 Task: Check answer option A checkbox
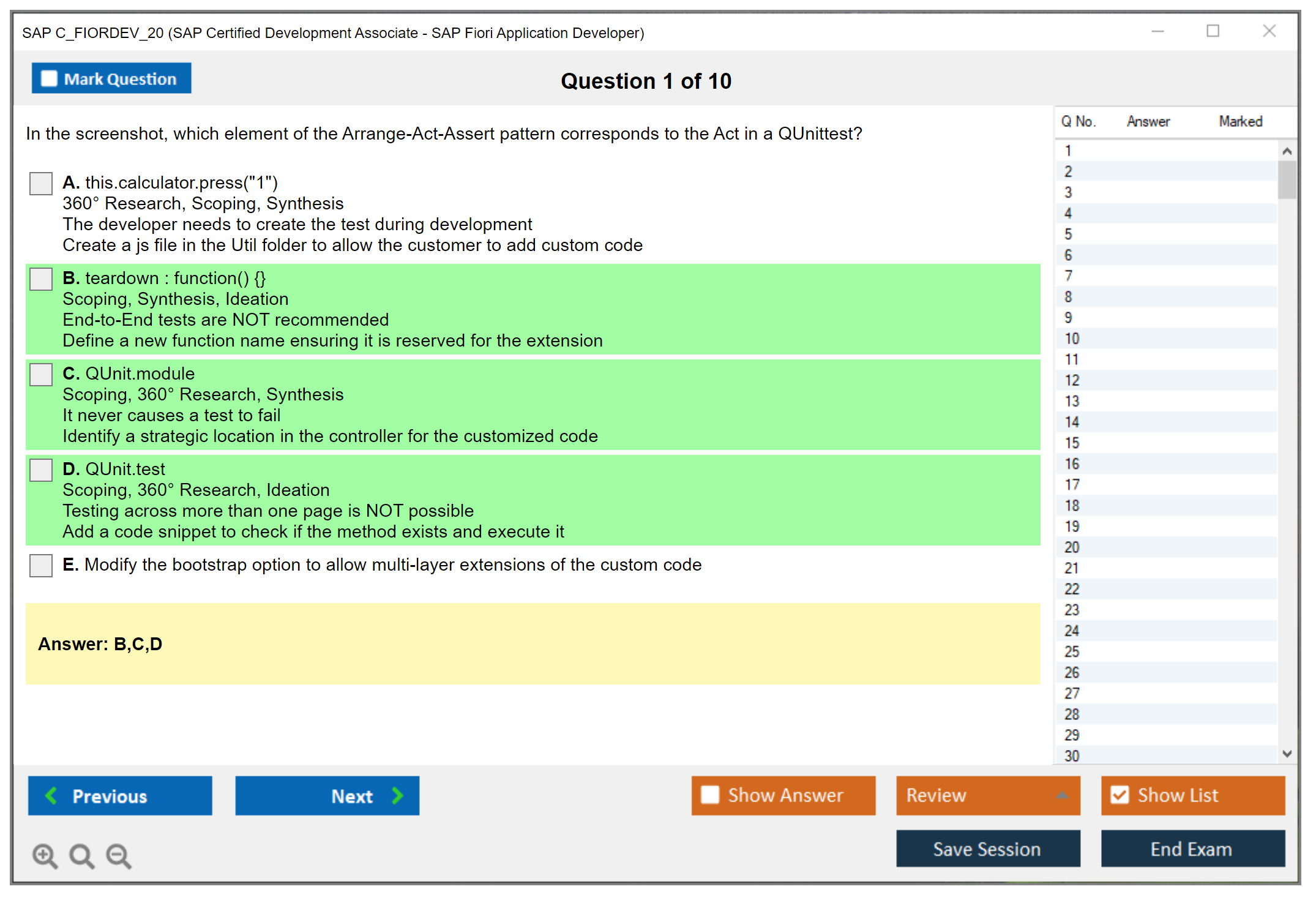coord(41,184)
